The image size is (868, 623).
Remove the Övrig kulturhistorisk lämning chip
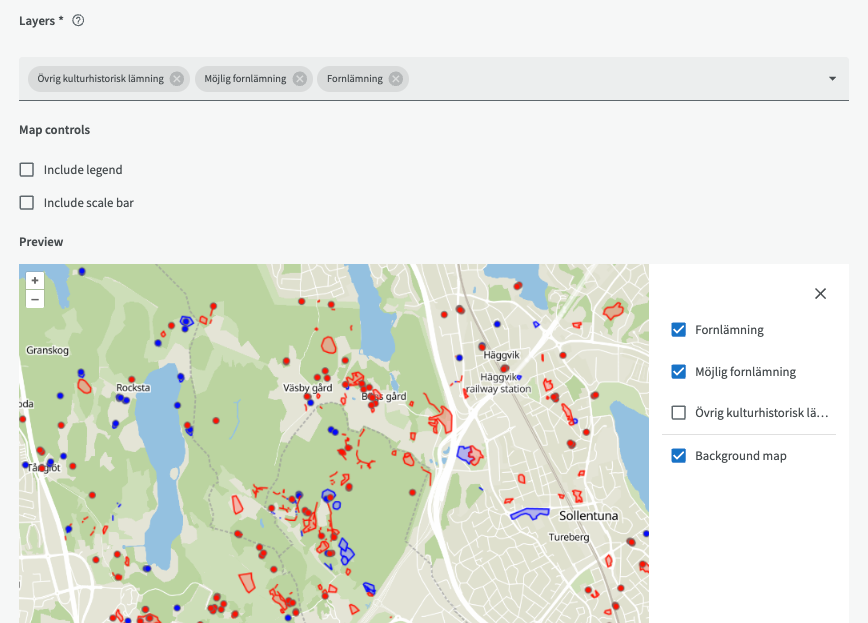(x=177, y=79)
